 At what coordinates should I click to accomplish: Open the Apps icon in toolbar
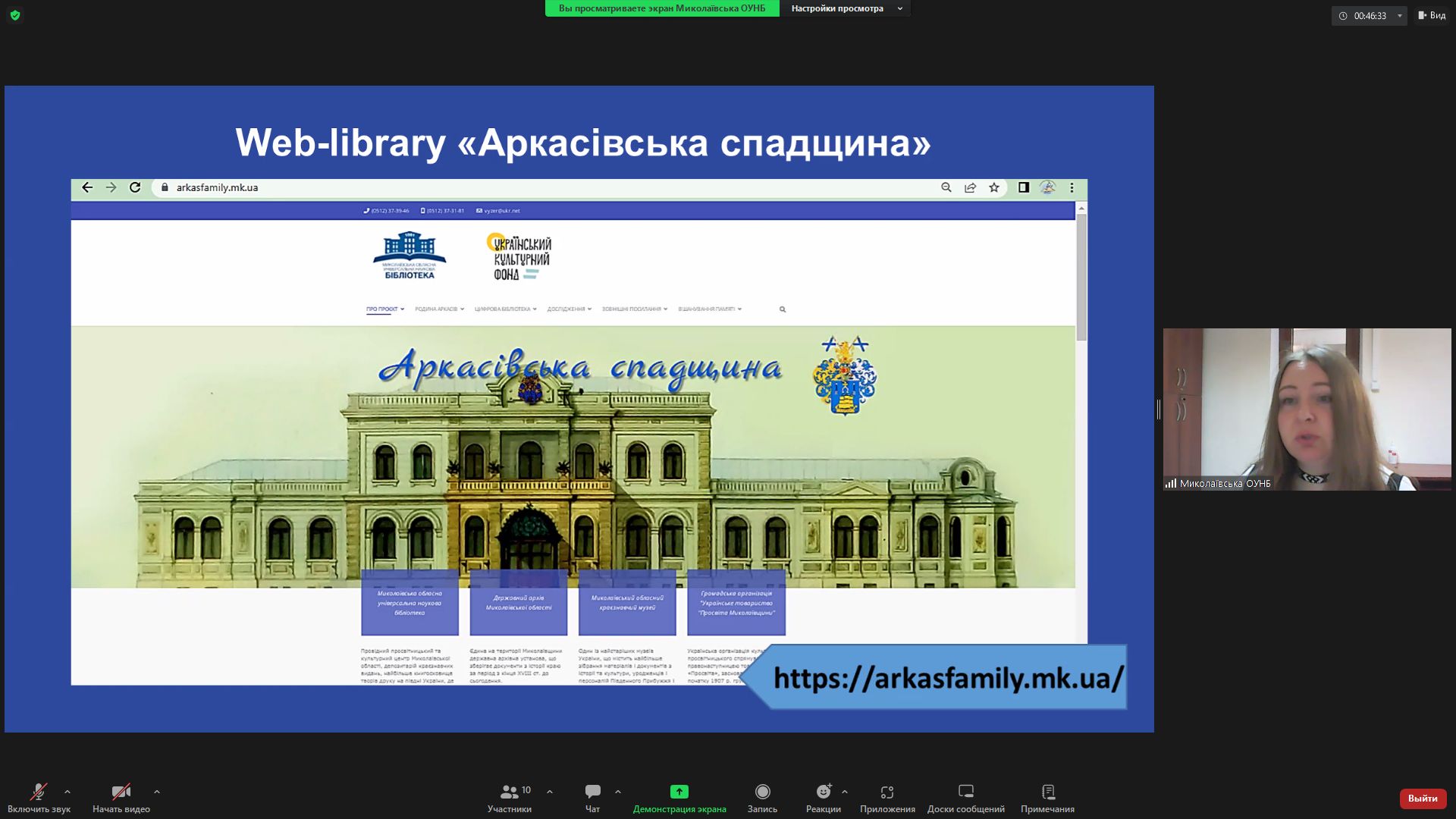[887, 792]
